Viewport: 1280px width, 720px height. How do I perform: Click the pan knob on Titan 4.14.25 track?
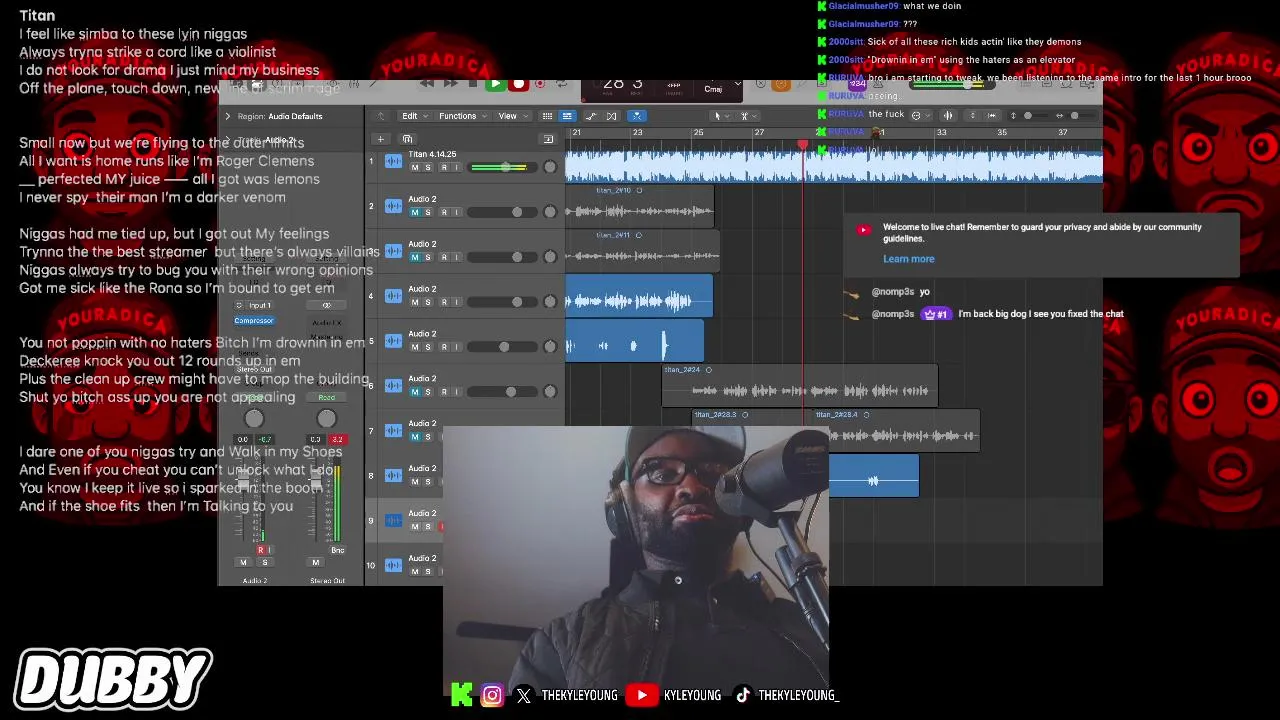[x=550, y=167]
